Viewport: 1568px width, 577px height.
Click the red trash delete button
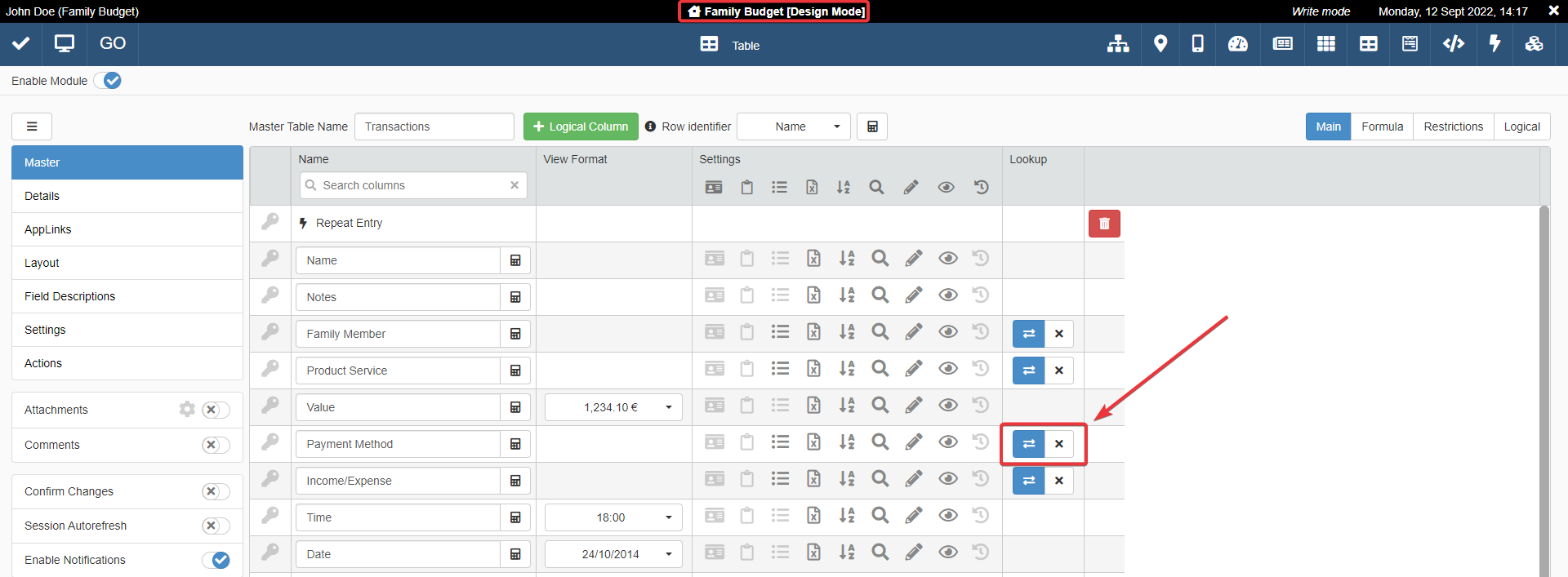(1103, 224)
